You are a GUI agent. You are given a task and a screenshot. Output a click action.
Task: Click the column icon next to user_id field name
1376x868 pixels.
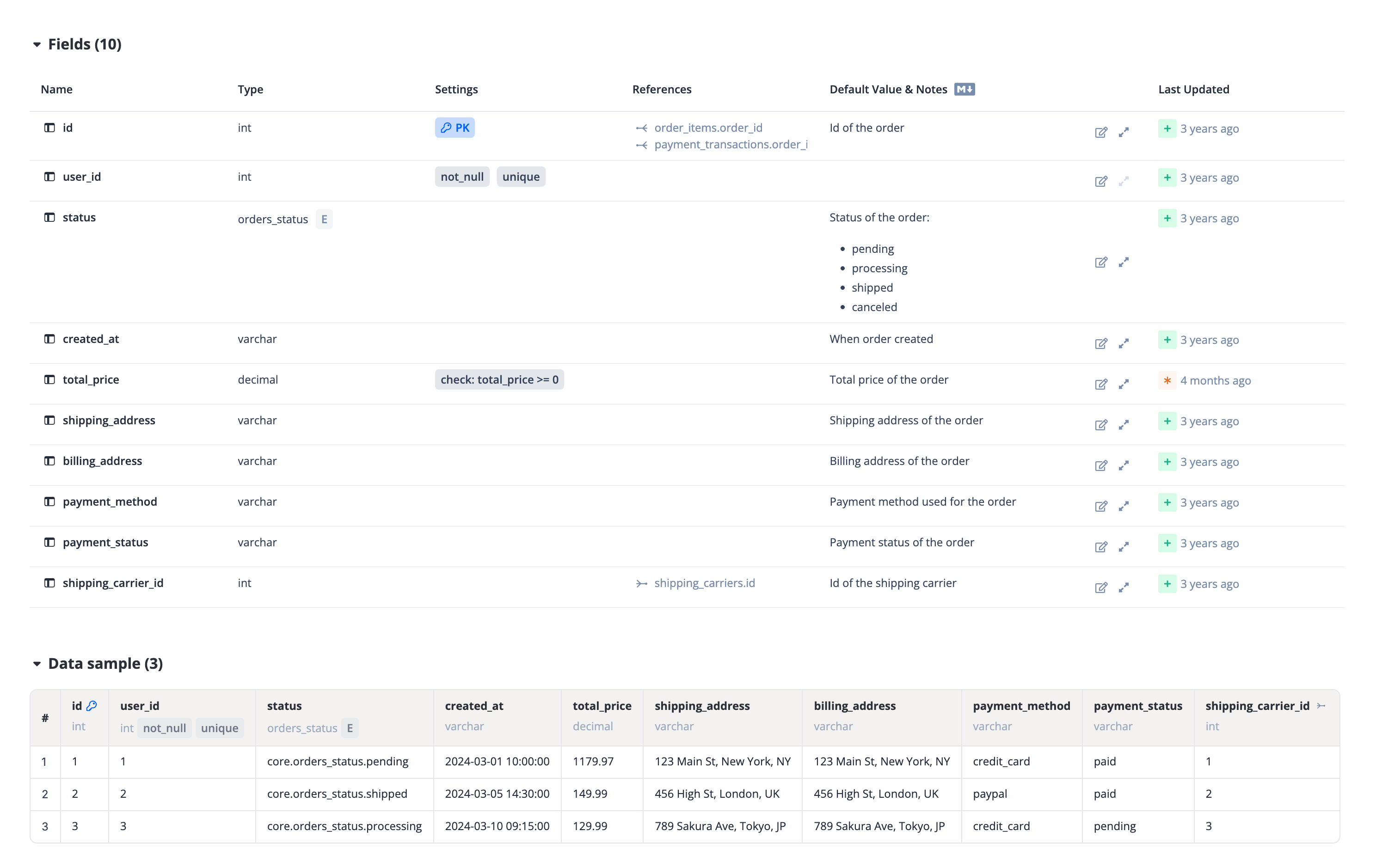click(49, 177)
